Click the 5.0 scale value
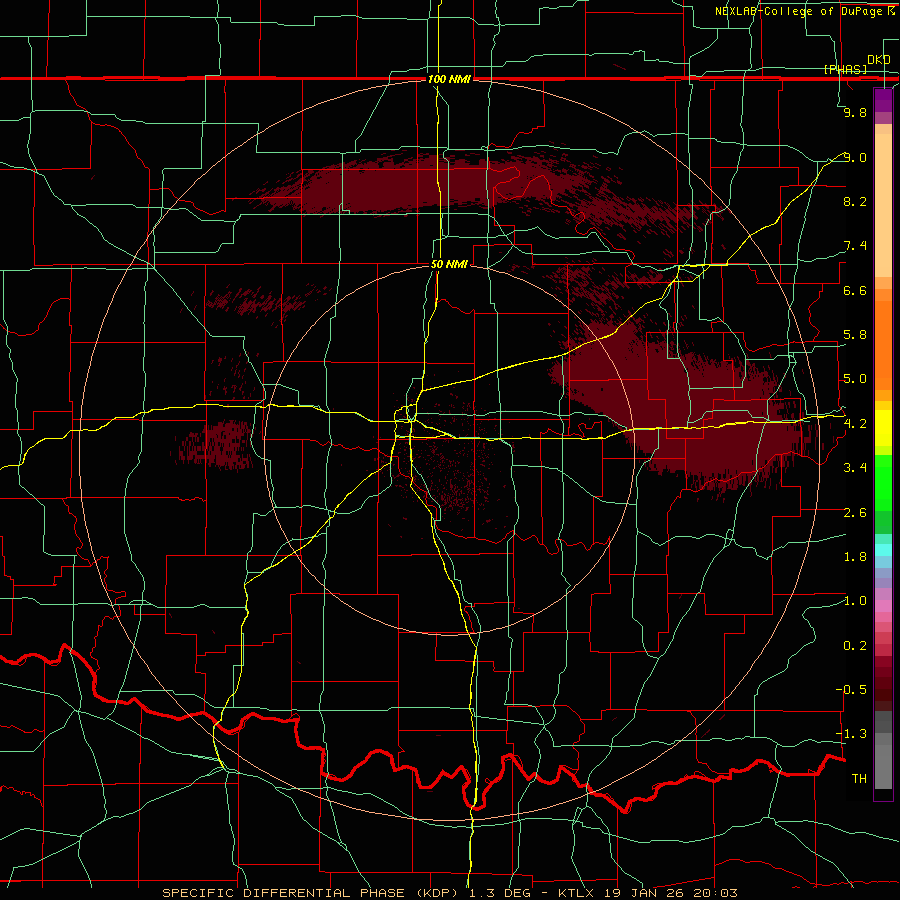900x900 pixels. pos(855,379)
